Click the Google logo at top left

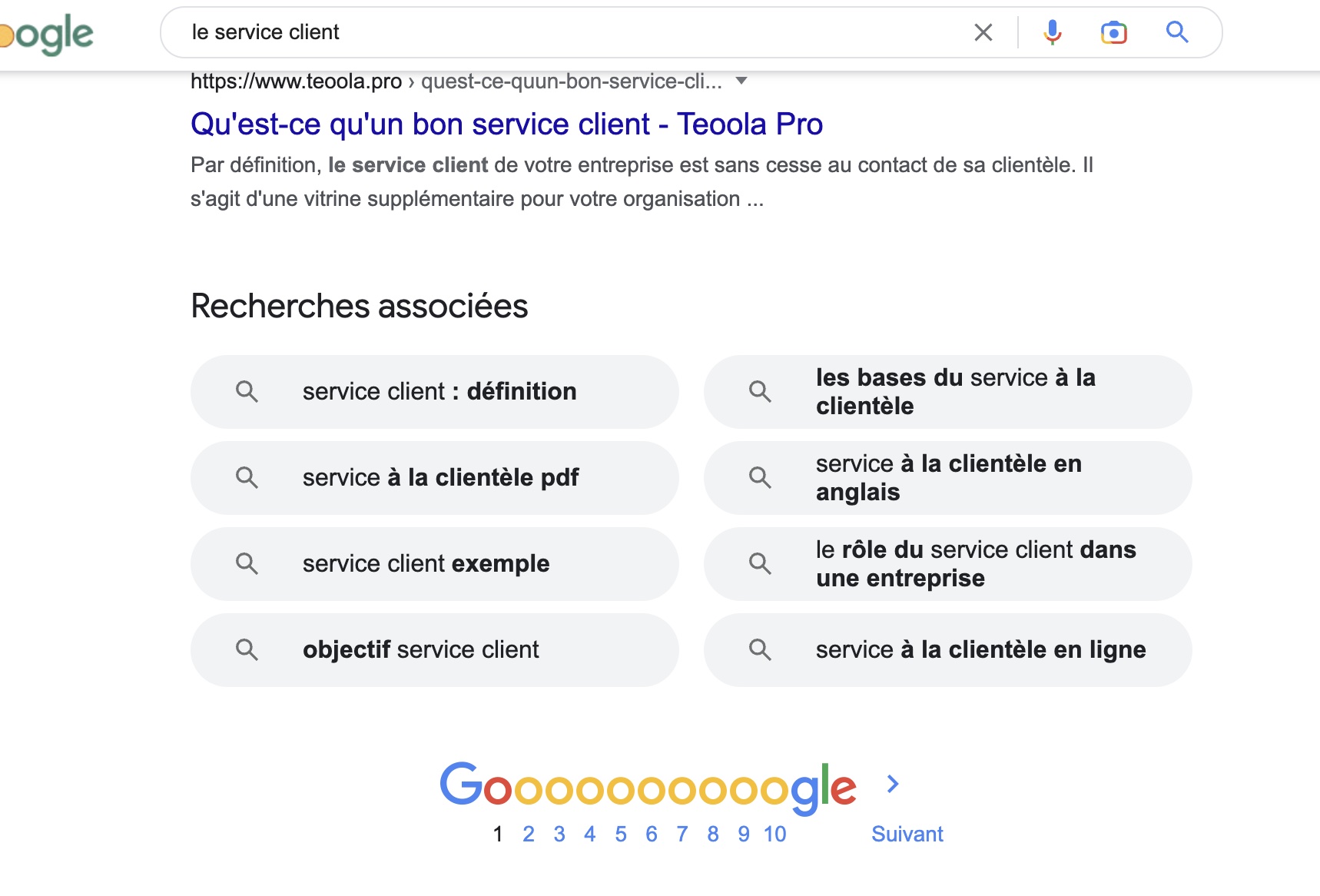click(46, 34)
